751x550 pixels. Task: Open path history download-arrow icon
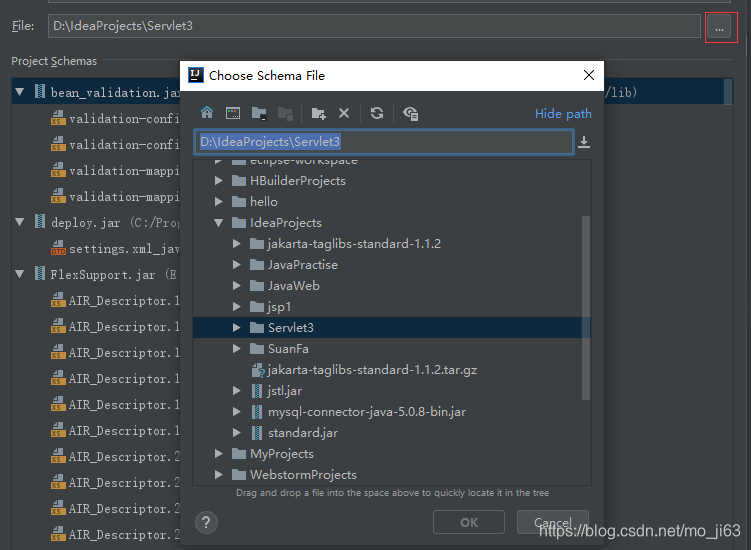(584, 142)
